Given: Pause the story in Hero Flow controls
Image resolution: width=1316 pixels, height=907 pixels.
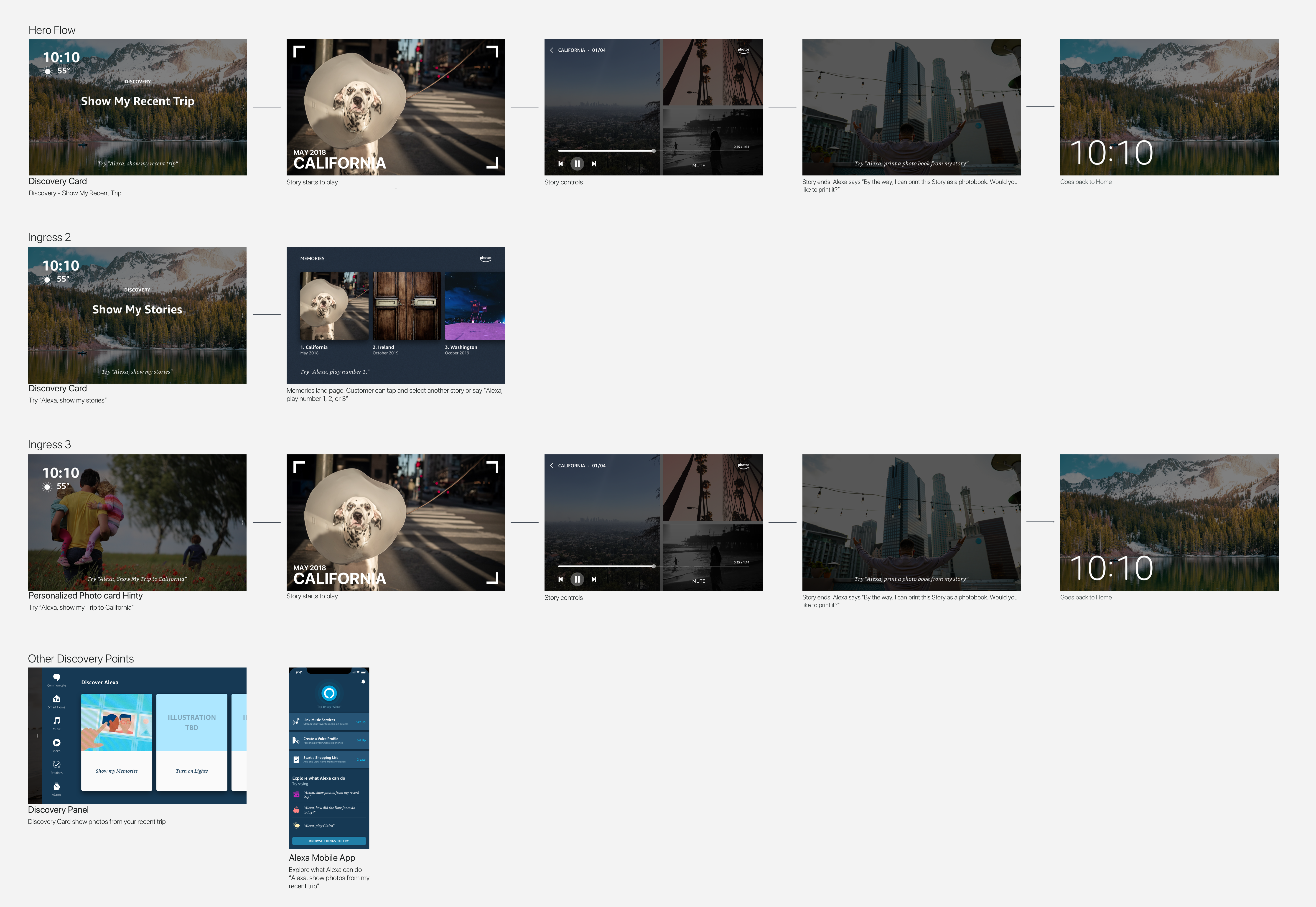Looking at the screenshot, I should coord(577,164).
